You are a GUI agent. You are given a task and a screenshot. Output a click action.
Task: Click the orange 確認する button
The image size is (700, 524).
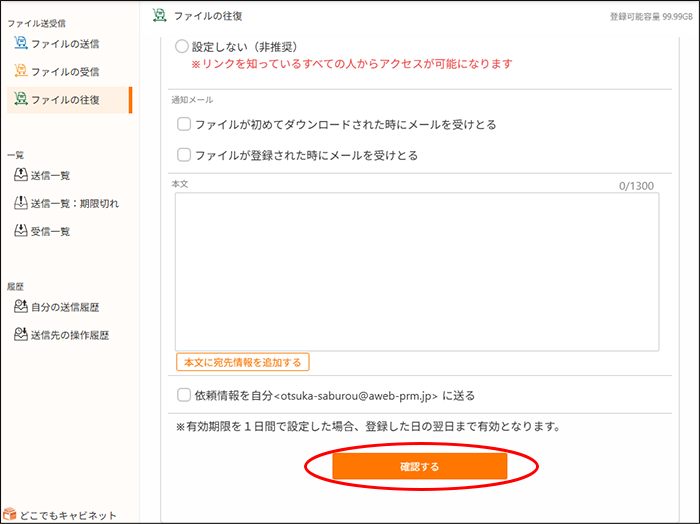click(x=420, y=466)
